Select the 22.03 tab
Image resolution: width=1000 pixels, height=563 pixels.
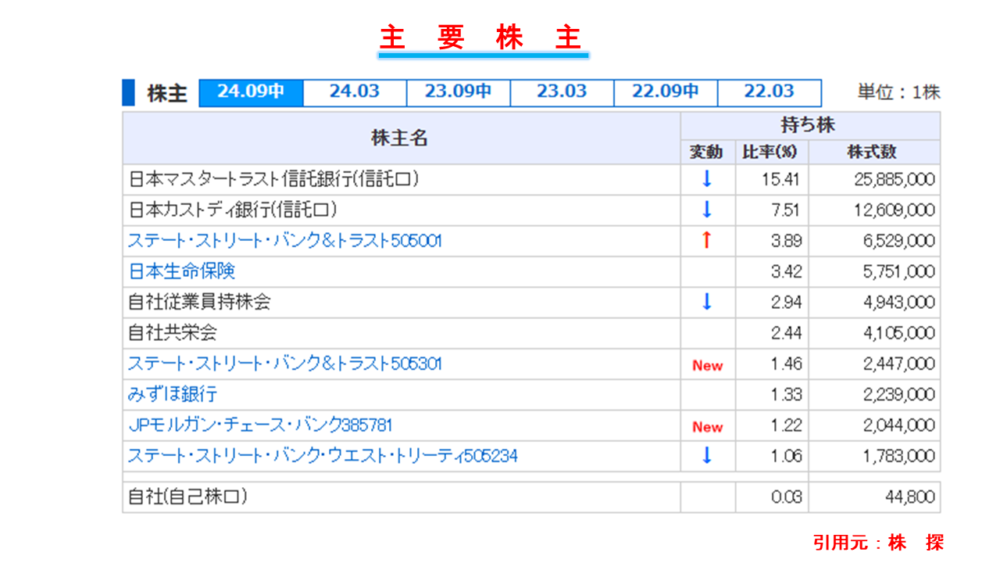(770, 92)
